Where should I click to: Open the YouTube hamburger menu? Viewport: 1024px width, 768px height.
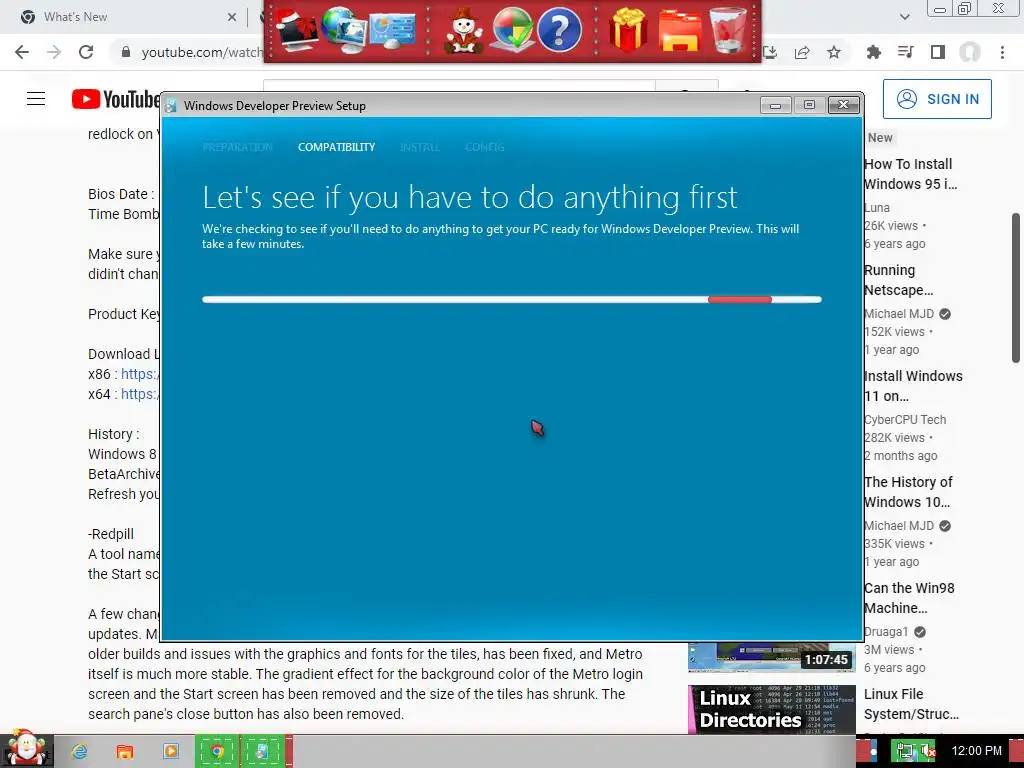coord(36,99)
